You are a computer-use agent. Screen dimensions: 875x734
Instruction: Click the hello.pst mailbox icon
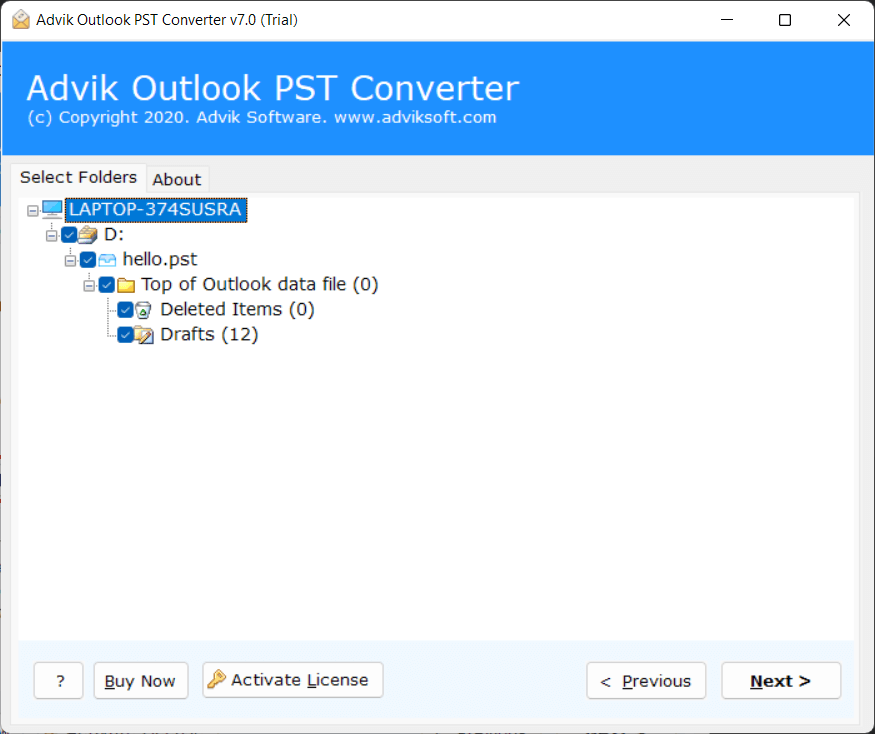[107, 260]
